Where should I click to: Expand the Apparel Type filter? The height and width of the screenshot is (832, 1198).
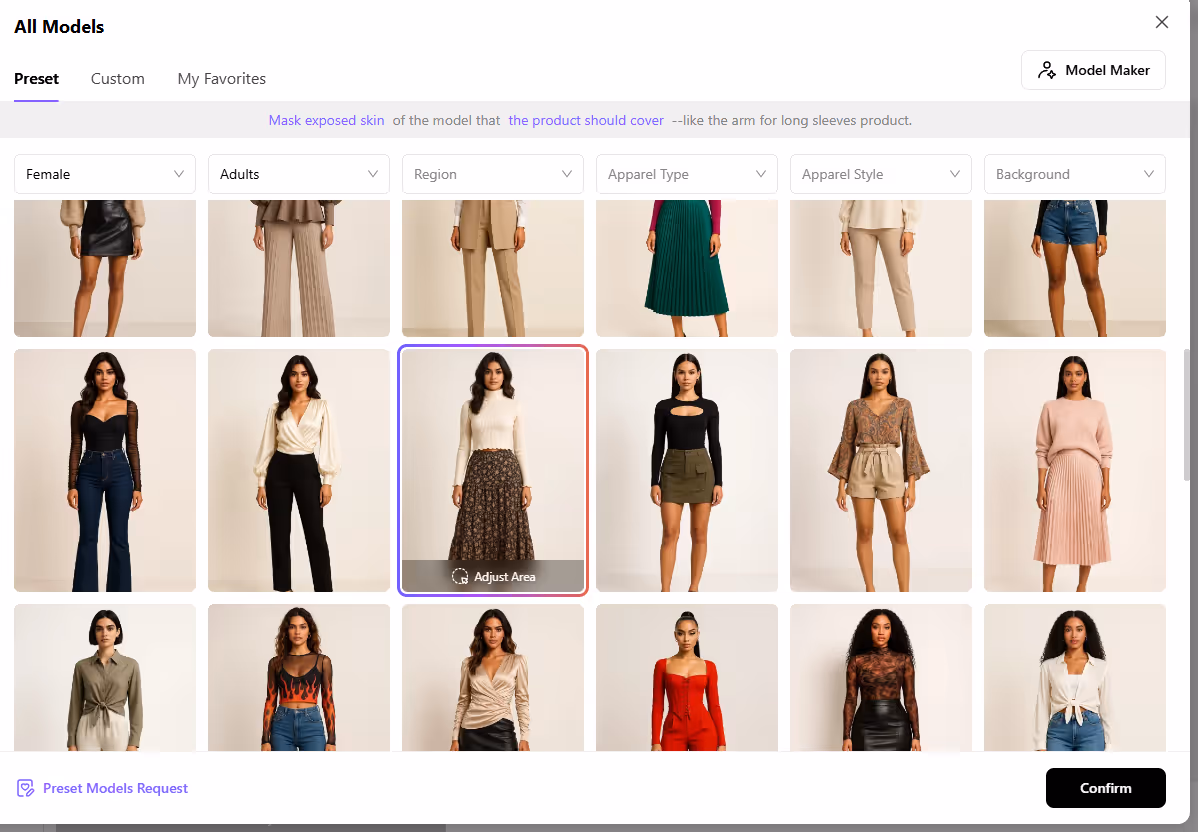point(687,174)
